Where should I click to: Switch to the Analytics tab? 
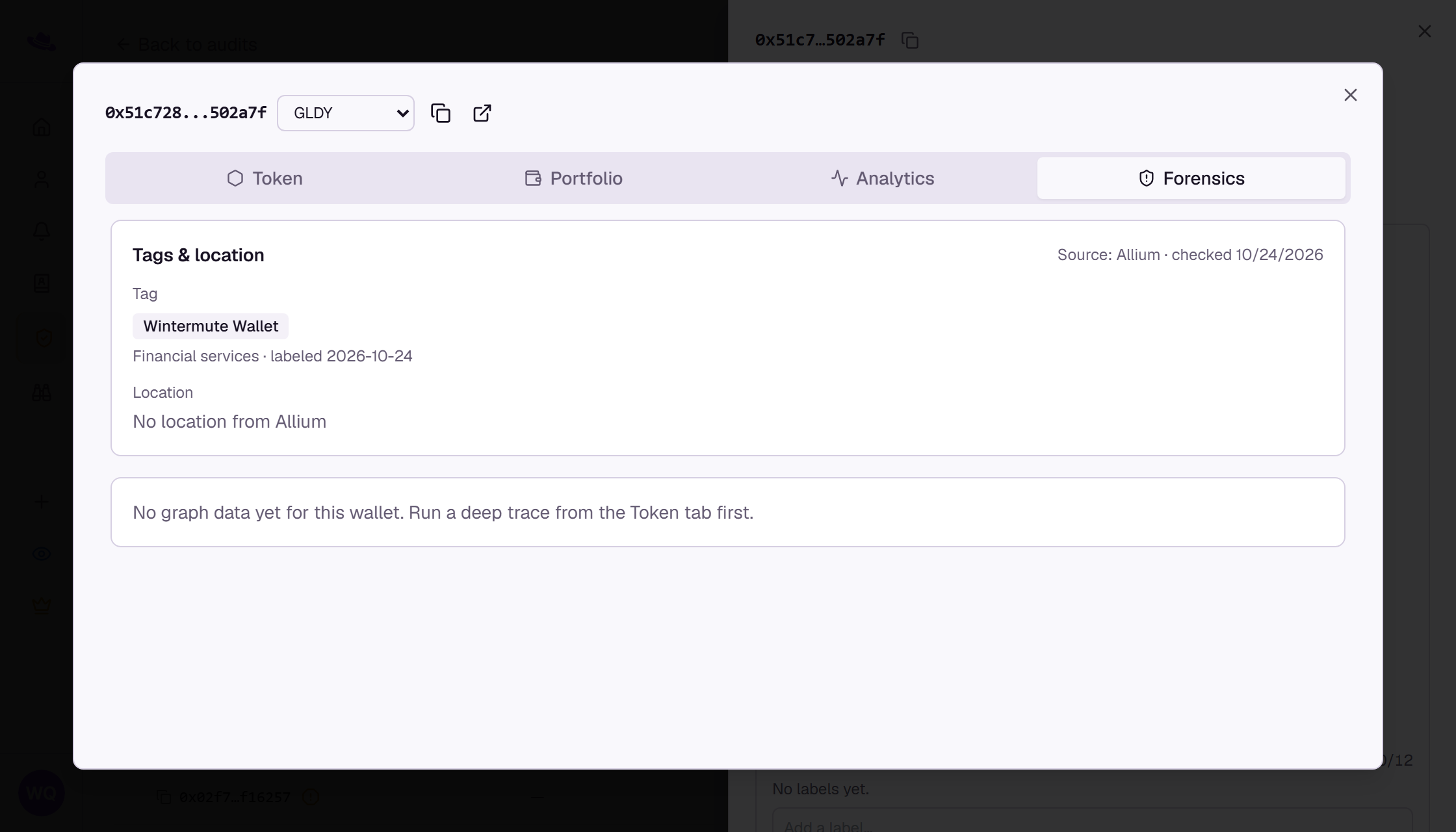882,178
